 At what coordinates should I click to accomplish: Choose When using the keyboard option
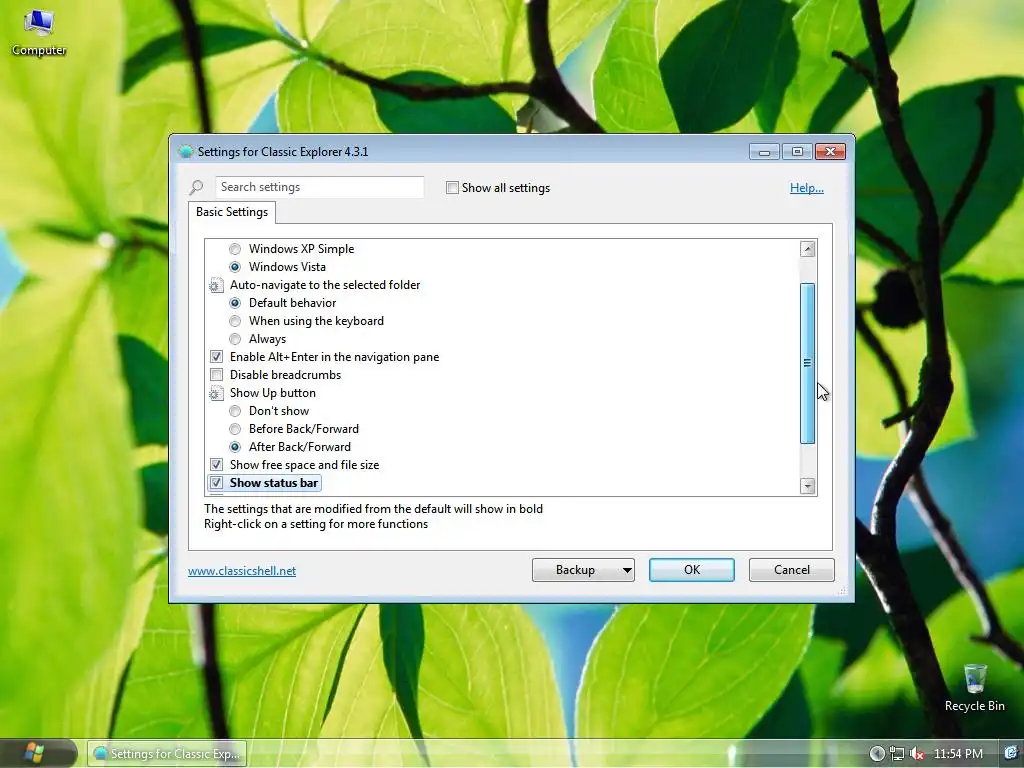[x=235, y=321]
